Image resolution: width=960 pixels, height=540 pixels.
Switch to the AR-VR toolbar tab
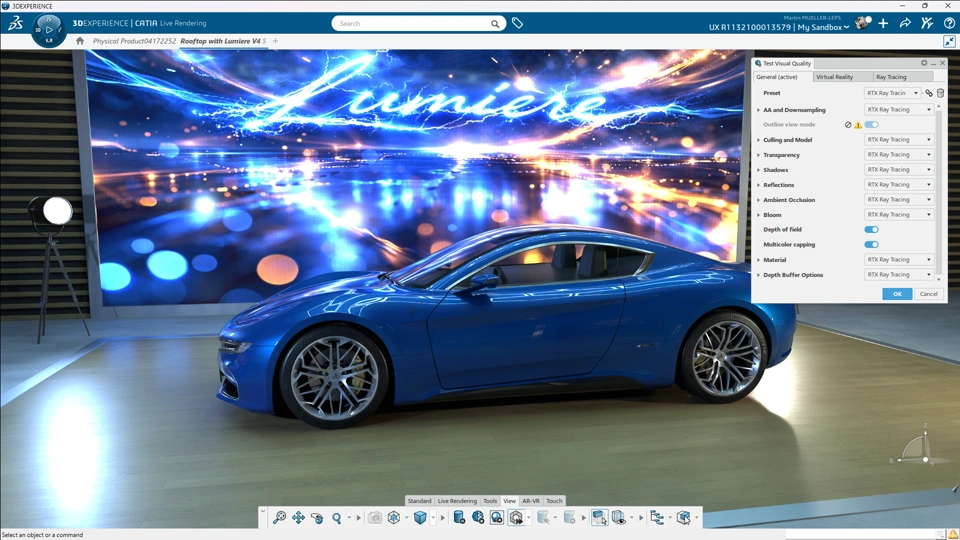(x=531, y=501)
